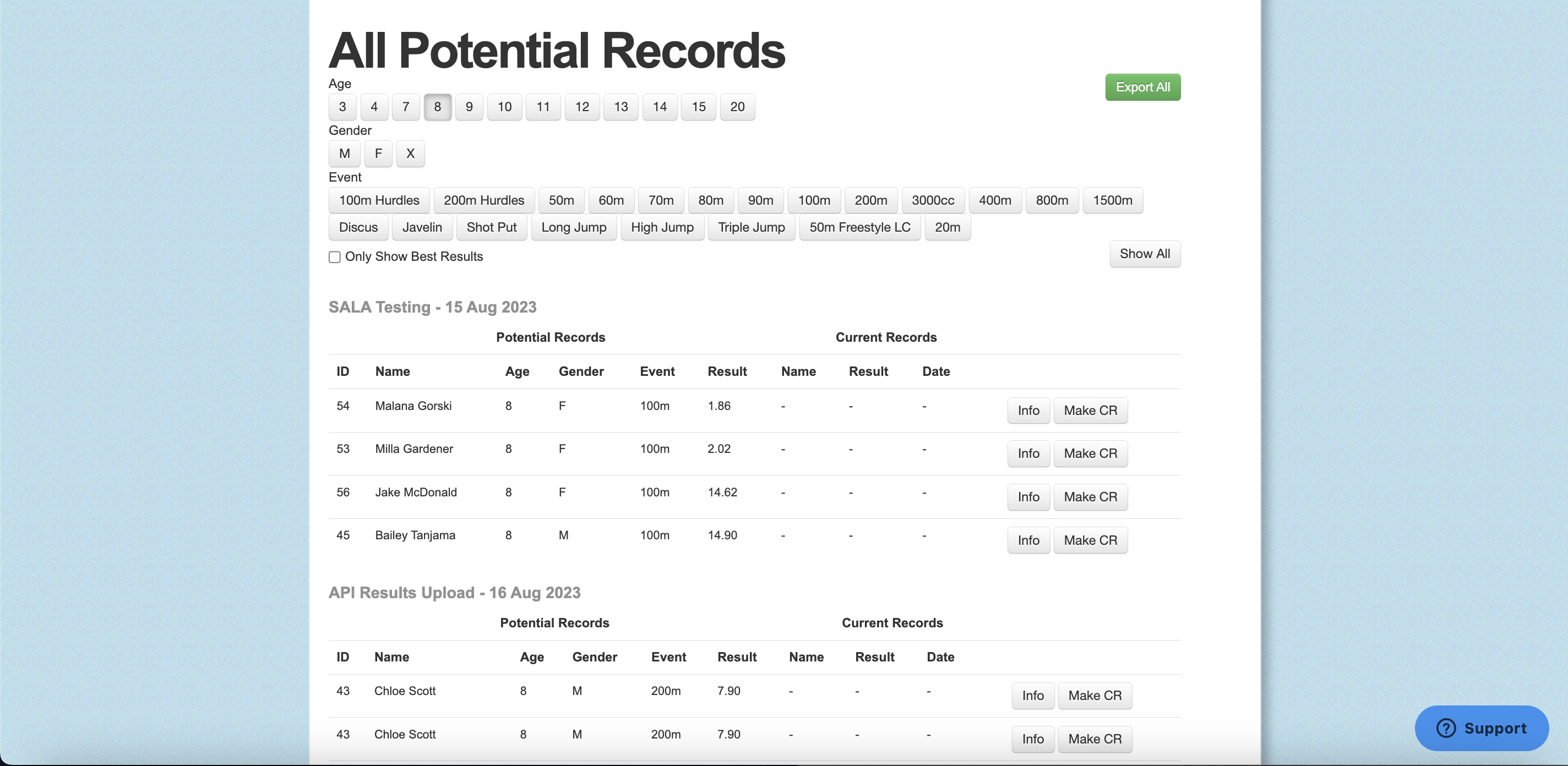The height and width of the screenshot is (766, 1568).
Task: Select age filter 14
Action: click(x=660, y=107)
